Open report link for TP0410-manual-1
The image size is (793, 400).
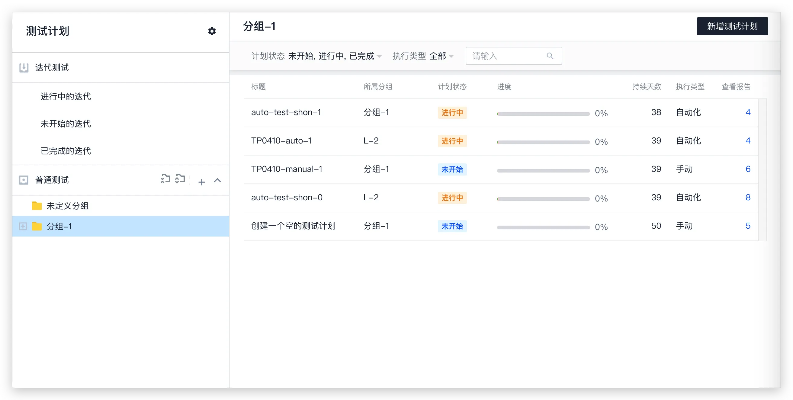(x=747, y=169)
